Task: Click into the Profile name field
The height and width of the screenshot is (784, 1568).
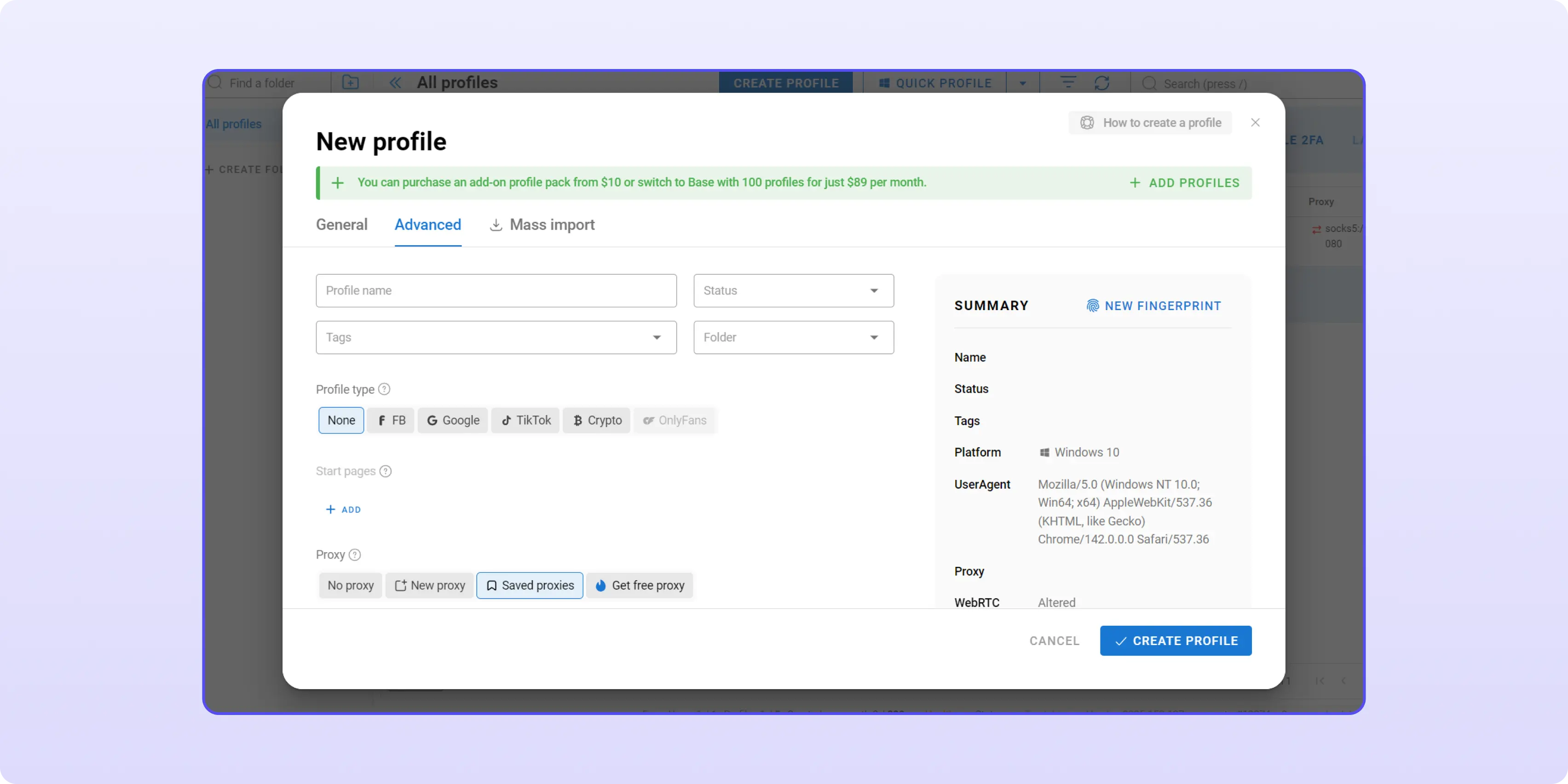Action: point(496,290)
